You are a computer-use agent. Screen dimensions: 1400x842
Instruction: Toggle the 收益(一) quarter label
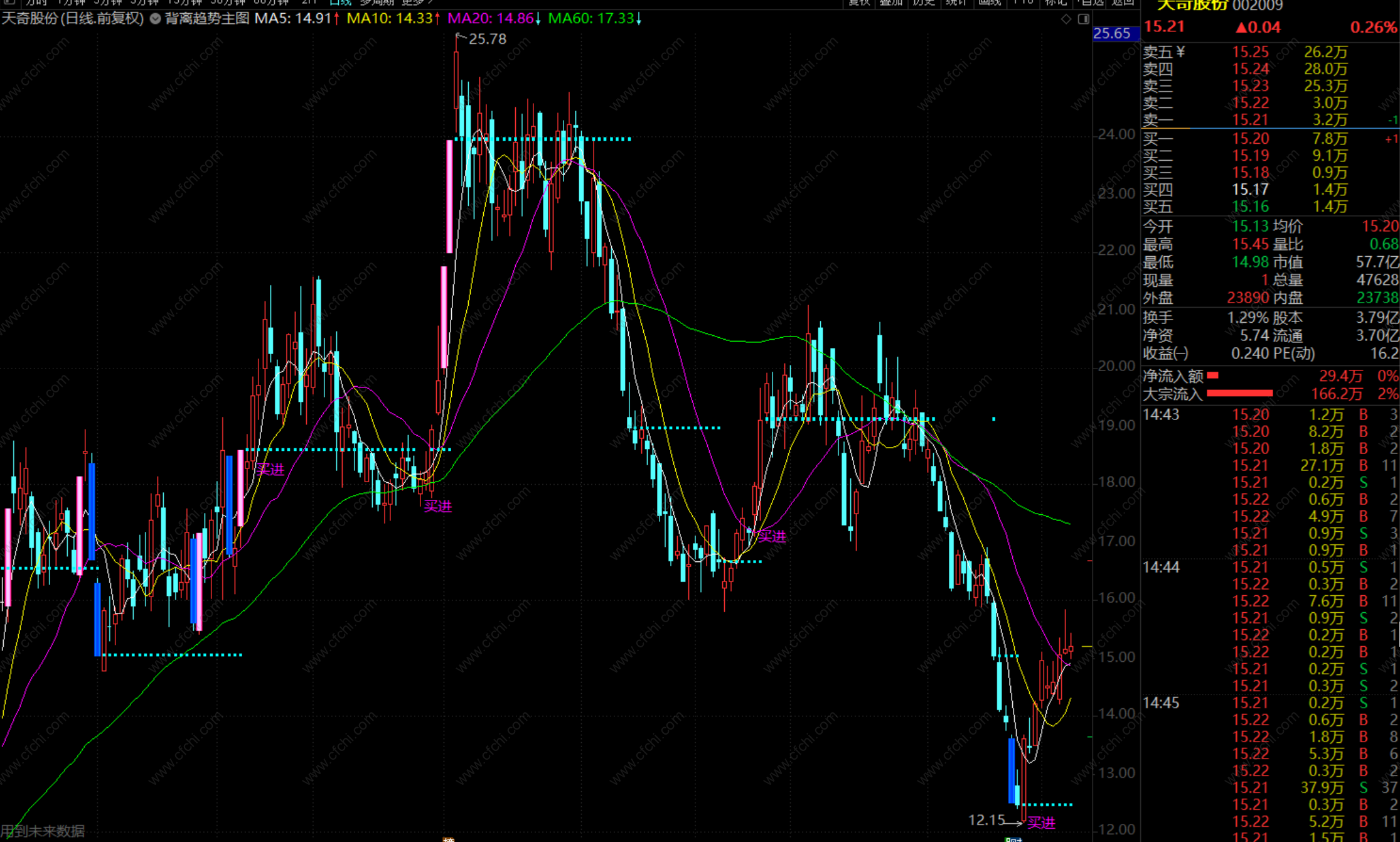(x=1165, y=354)
